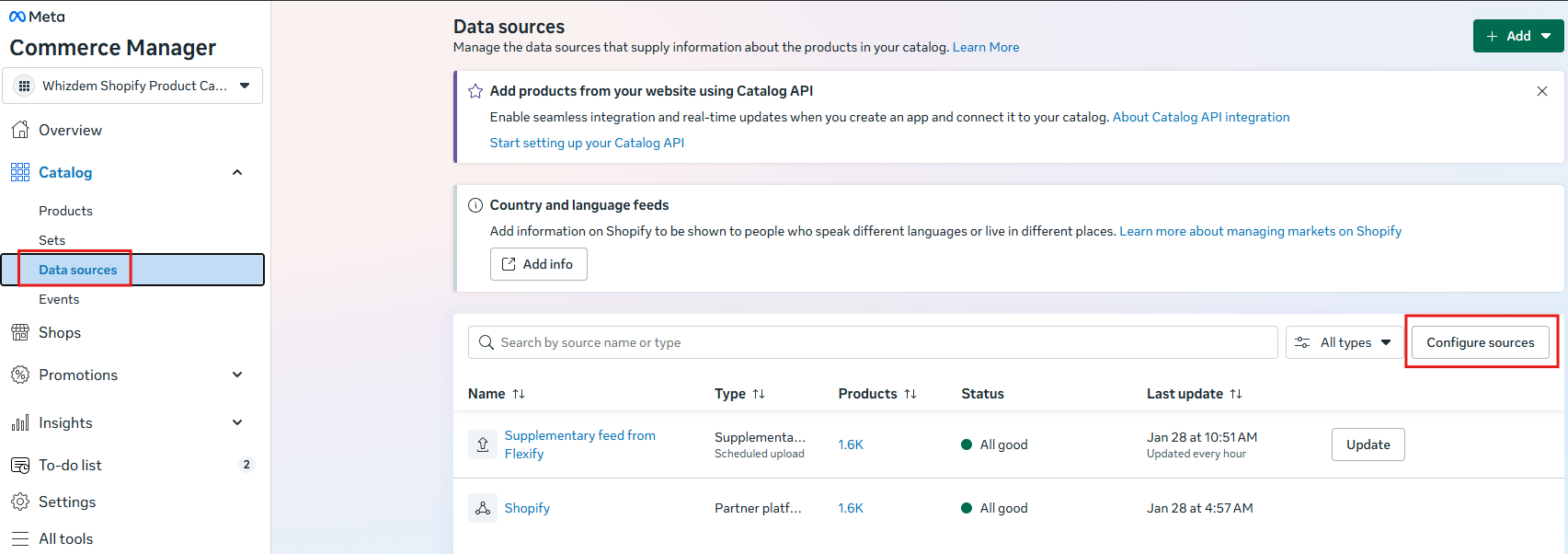1568x554 pixels.
Task: Click Update for Supplementary feed
Action: point(1368,444)
